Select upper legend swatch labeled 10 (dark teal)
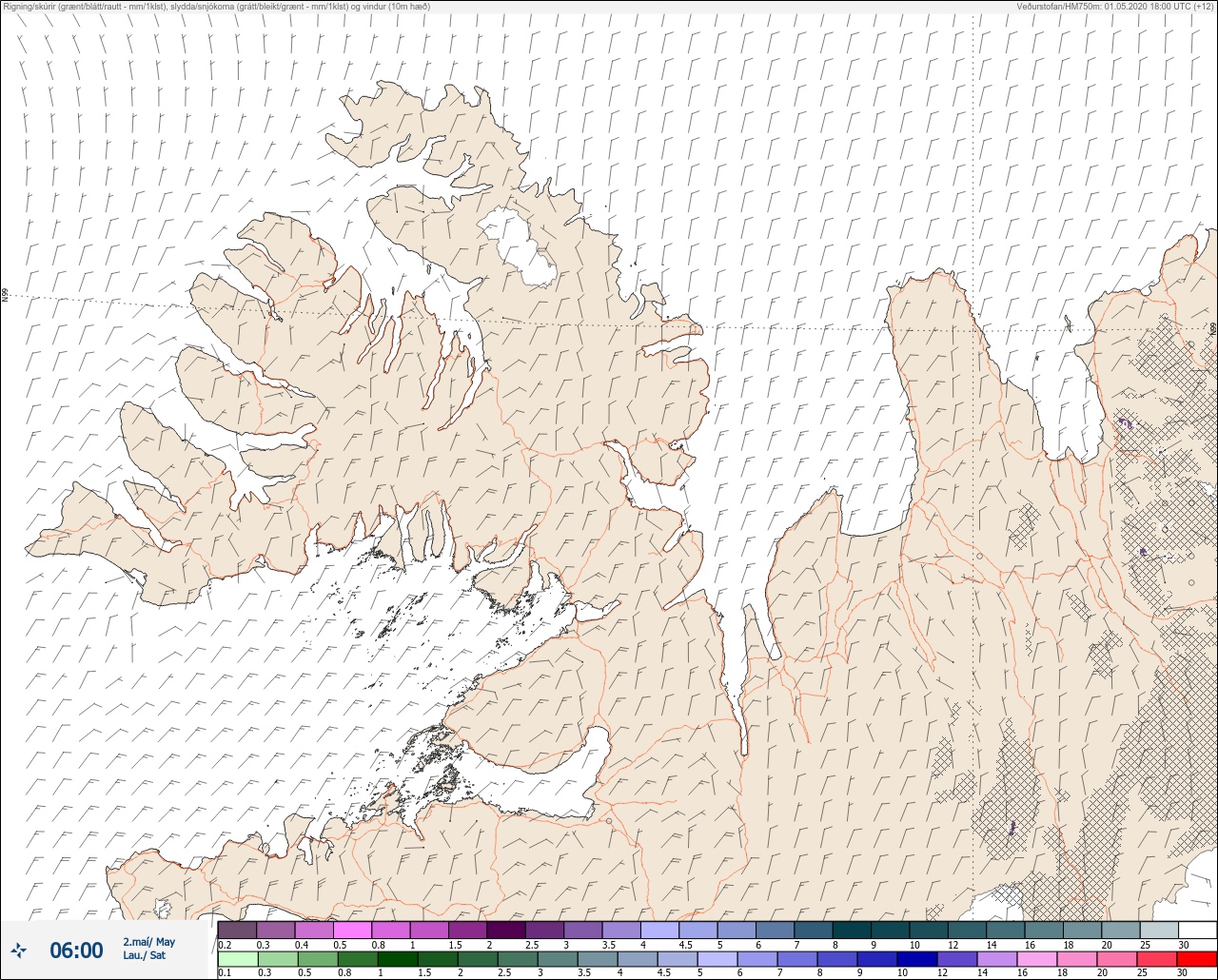1218x980 pixels. [x=929, y=930]
